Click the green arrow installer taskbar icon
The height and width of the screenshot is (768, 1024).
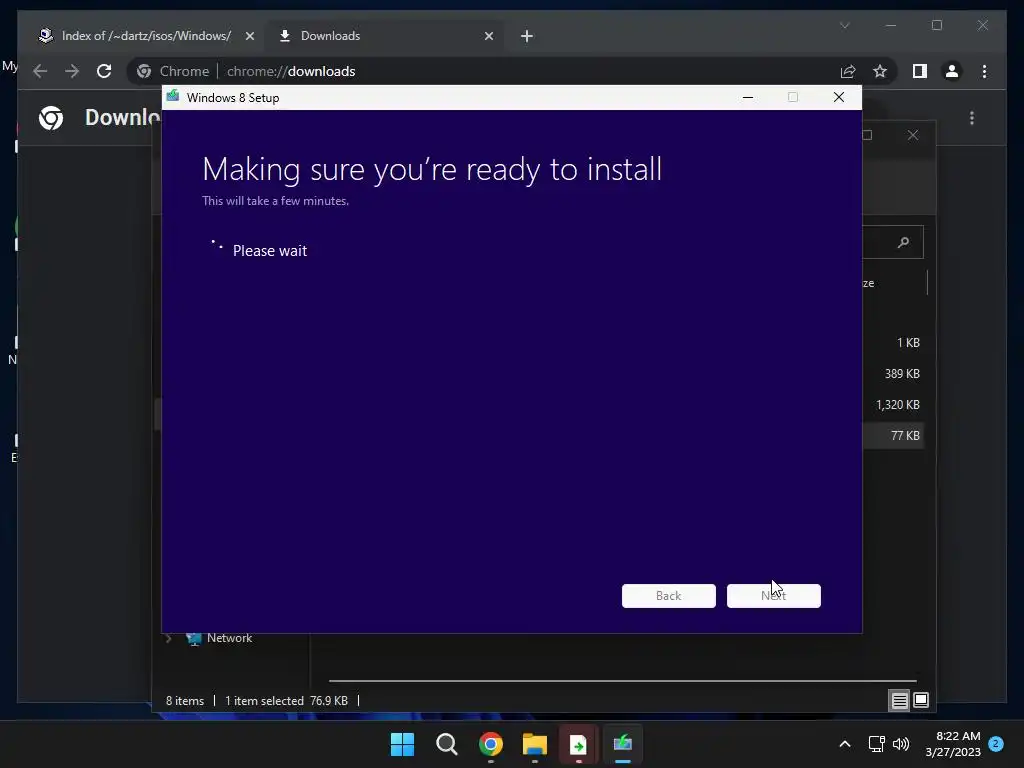(x=578, y=744)
